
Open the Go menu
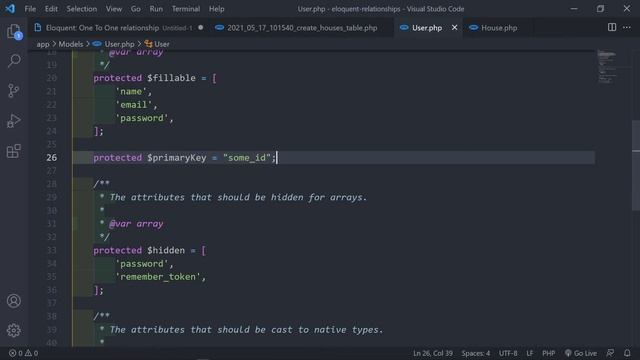[136, 9]
